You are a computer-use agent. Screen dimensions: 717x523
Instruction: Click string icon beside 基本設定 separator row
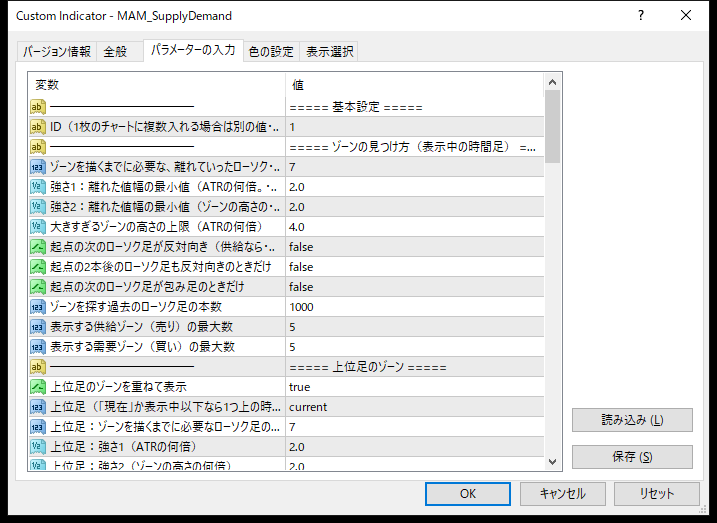[38, 107]
